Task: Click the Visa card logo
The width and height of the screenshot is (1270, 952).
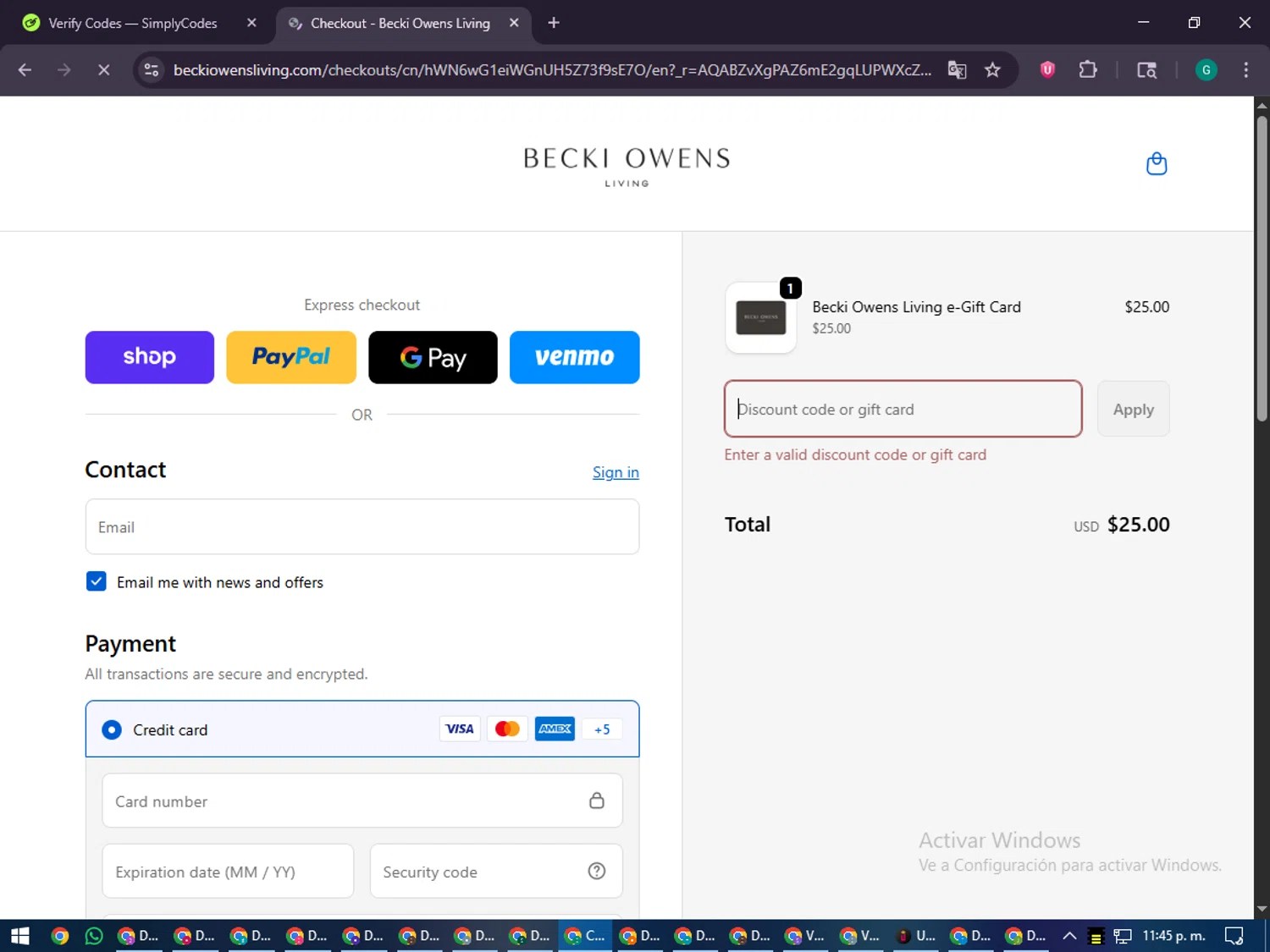Action: point(460,729)
